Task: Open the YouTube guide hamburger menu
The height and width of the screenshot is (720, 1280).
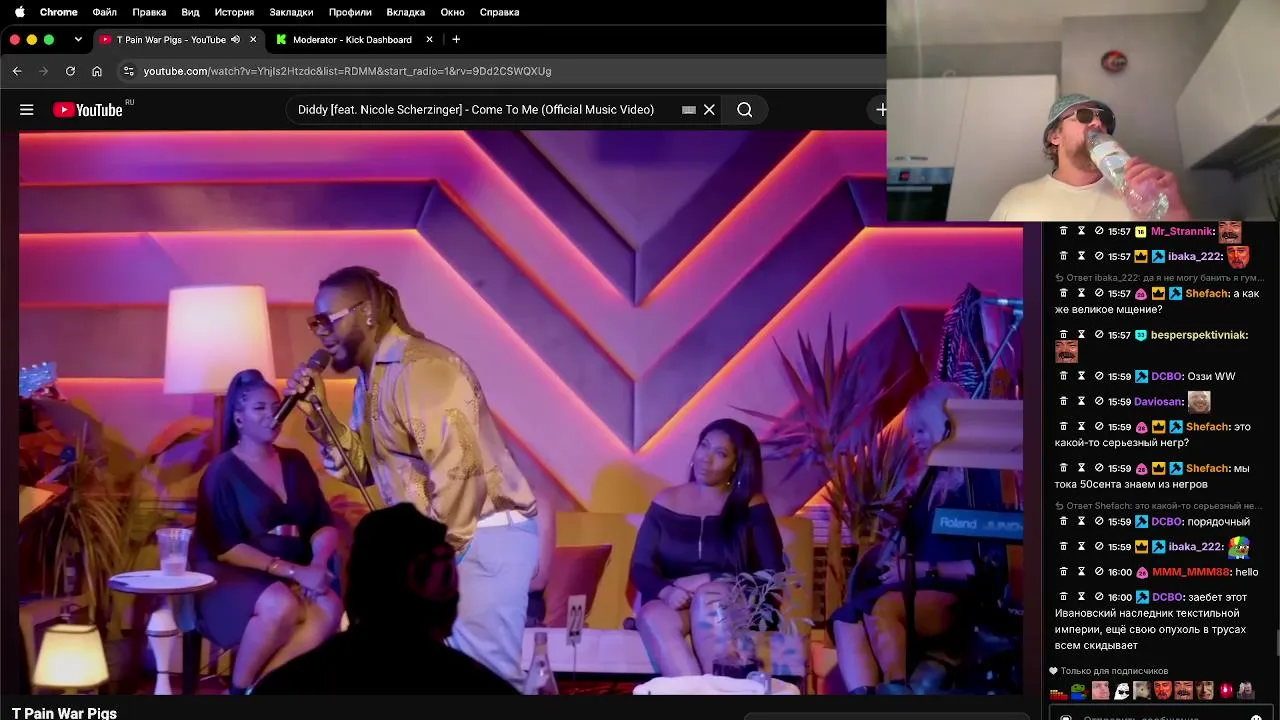Action: tap(27, 110)
